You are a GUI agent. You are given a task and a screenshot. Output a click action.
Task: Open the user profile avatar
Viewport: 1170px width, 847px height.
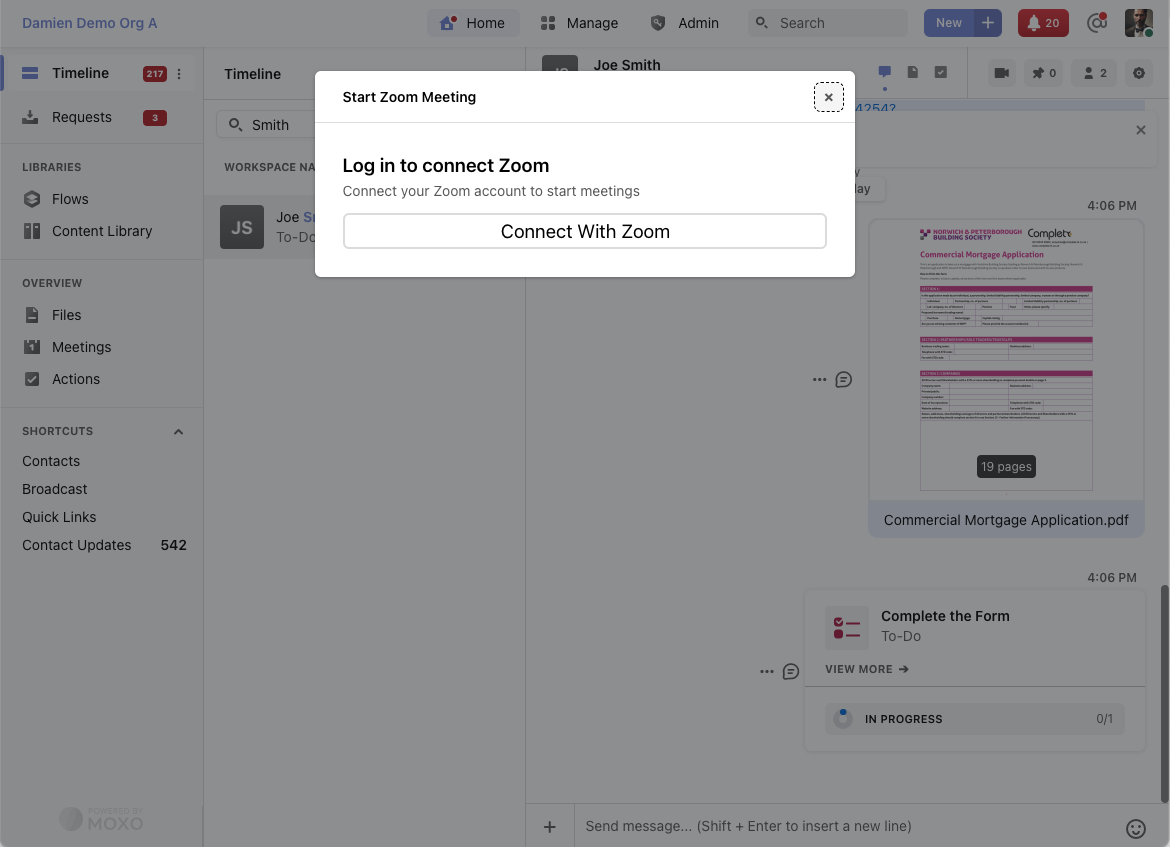coord(1139,23)
